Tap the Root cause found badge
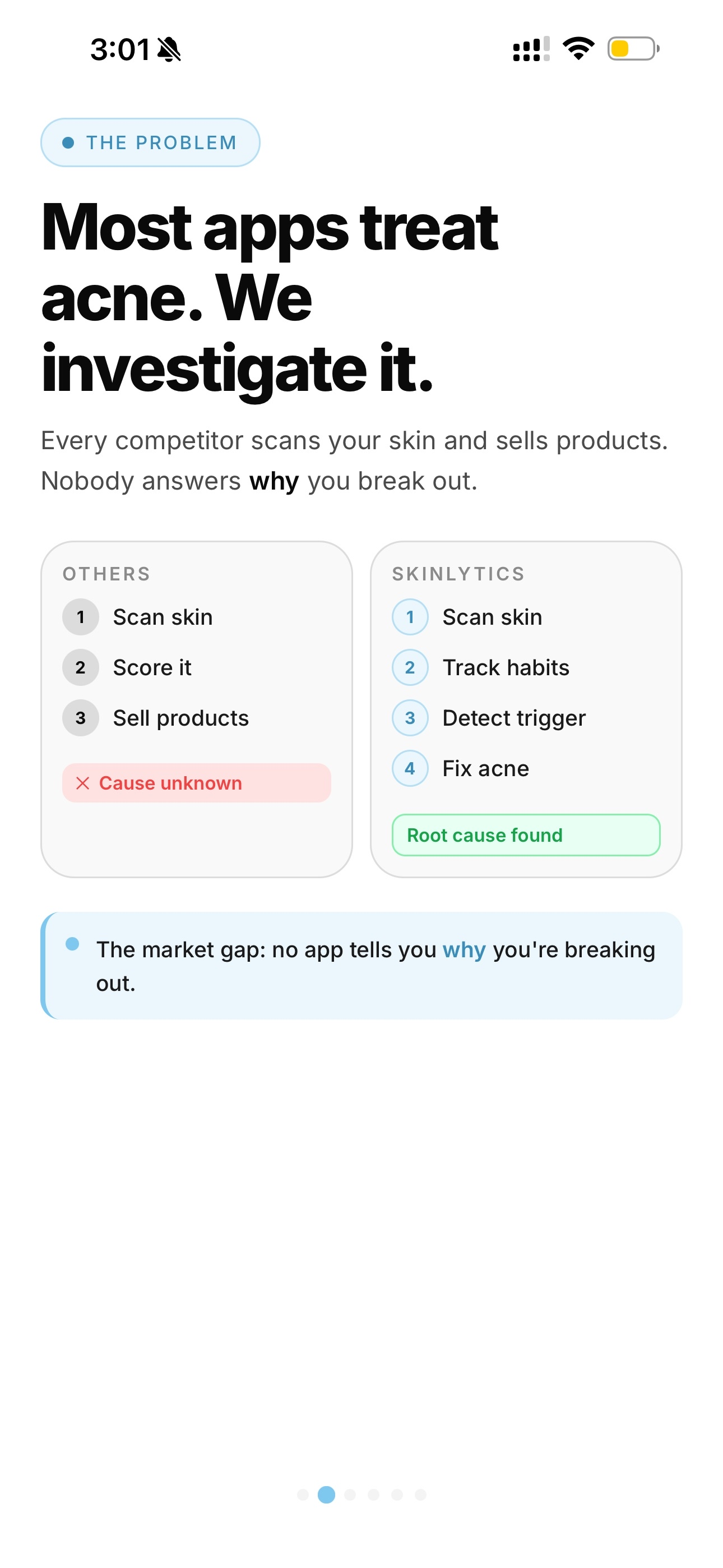Screen dimensions: 723x1568 526,835
